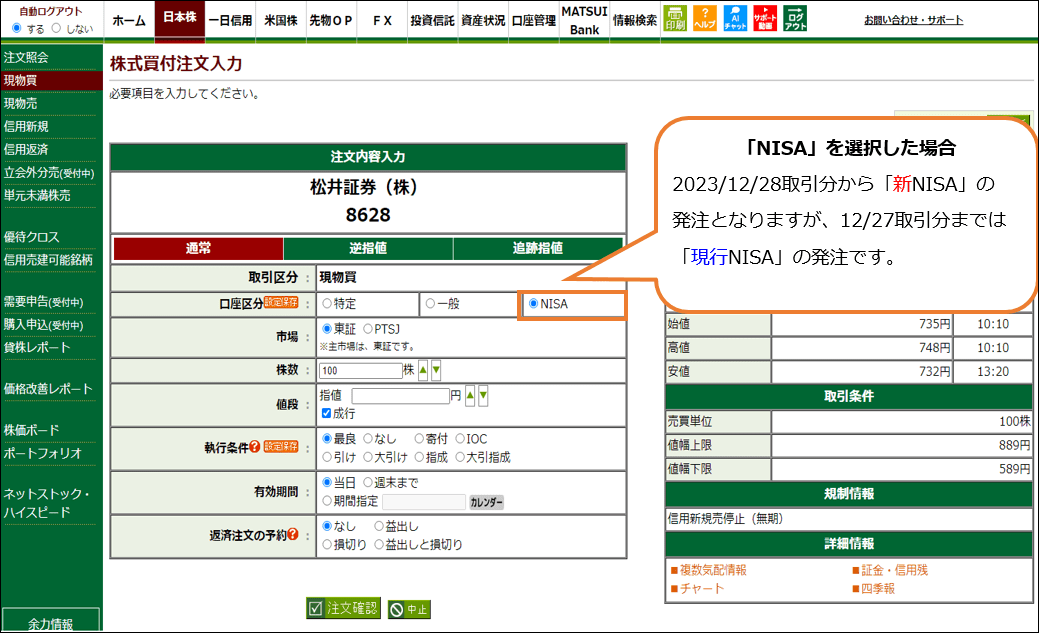The width and height of the screenshot is (1039, 633).
Task: Select 期間指定 validity period
Action: tap(327, 501)
